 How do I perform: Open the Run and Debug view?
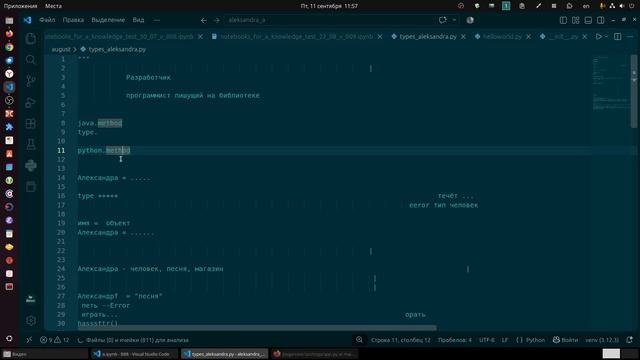(31, 102)
